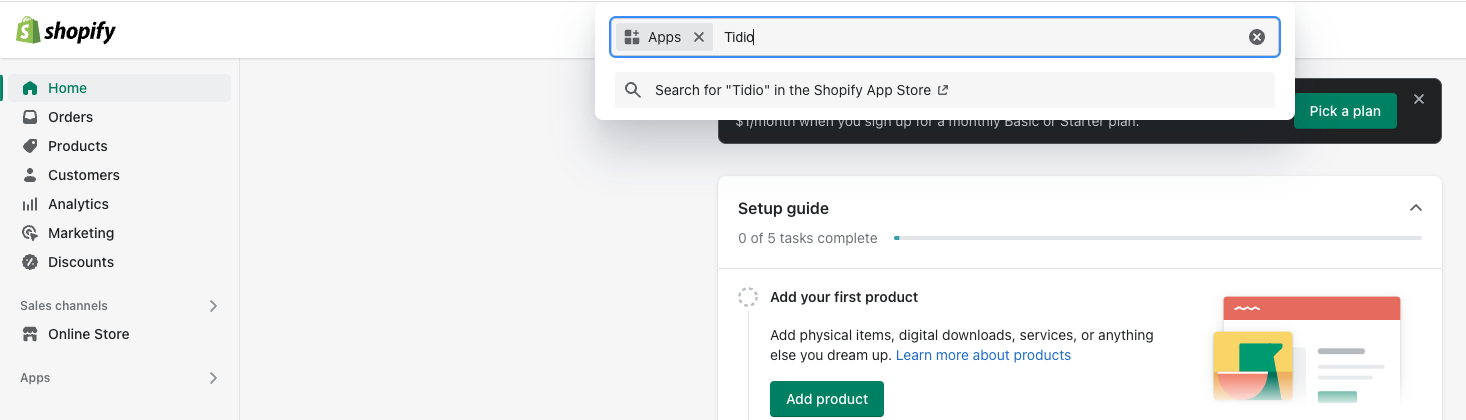The height and width of the screenshot is (420, 1466).
Task: Click the Shopify logo
Action: 65,30
